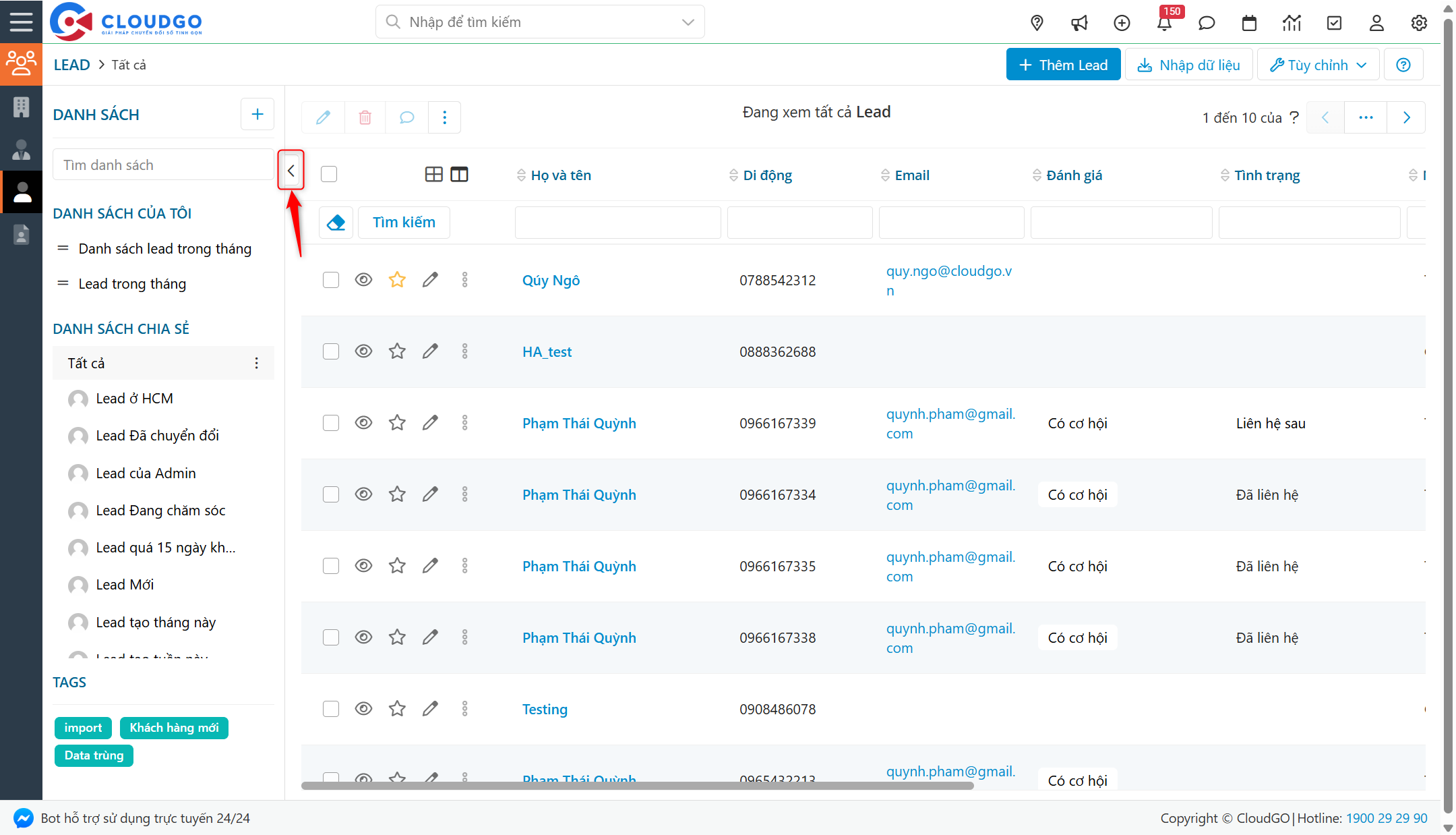Select Lead Mới shared list
The height and width of the screenshot is (835, 1456).
coord(125,585)
